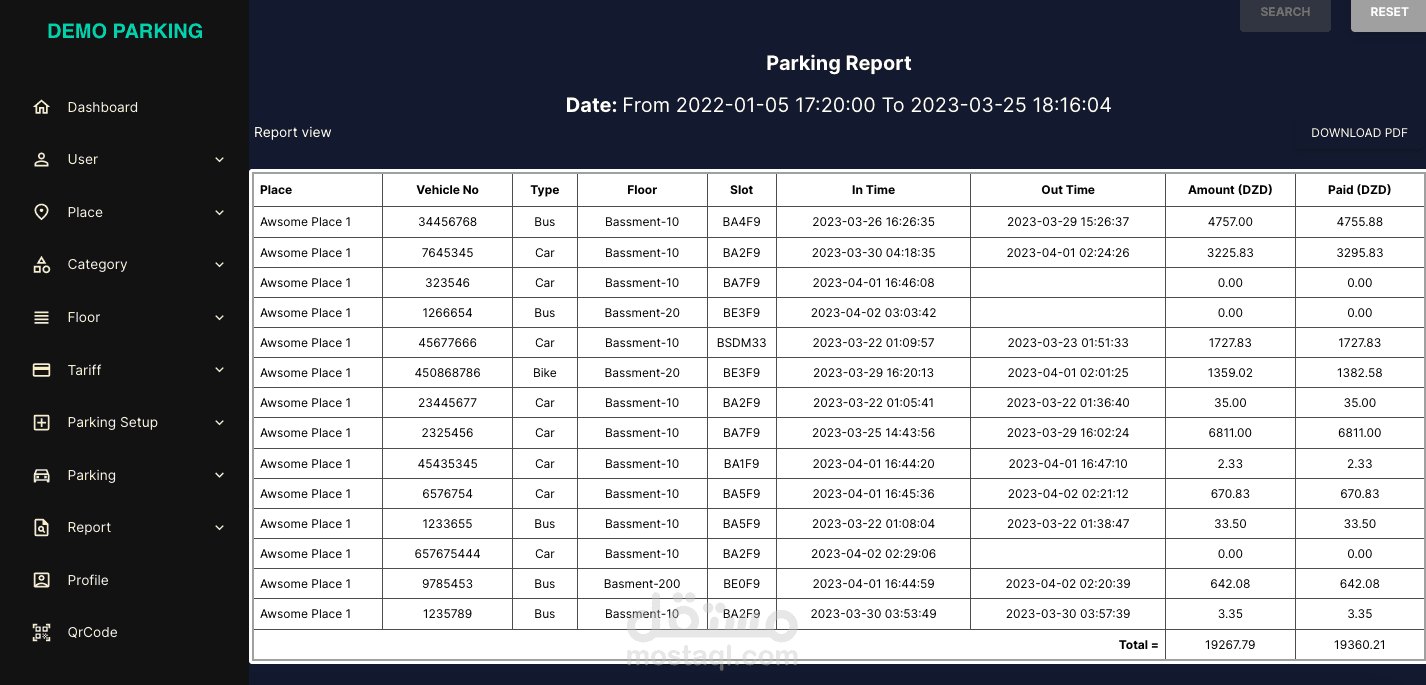Expand the Report section in sidebar
The image size is (1426, 685).
point(219,527)
